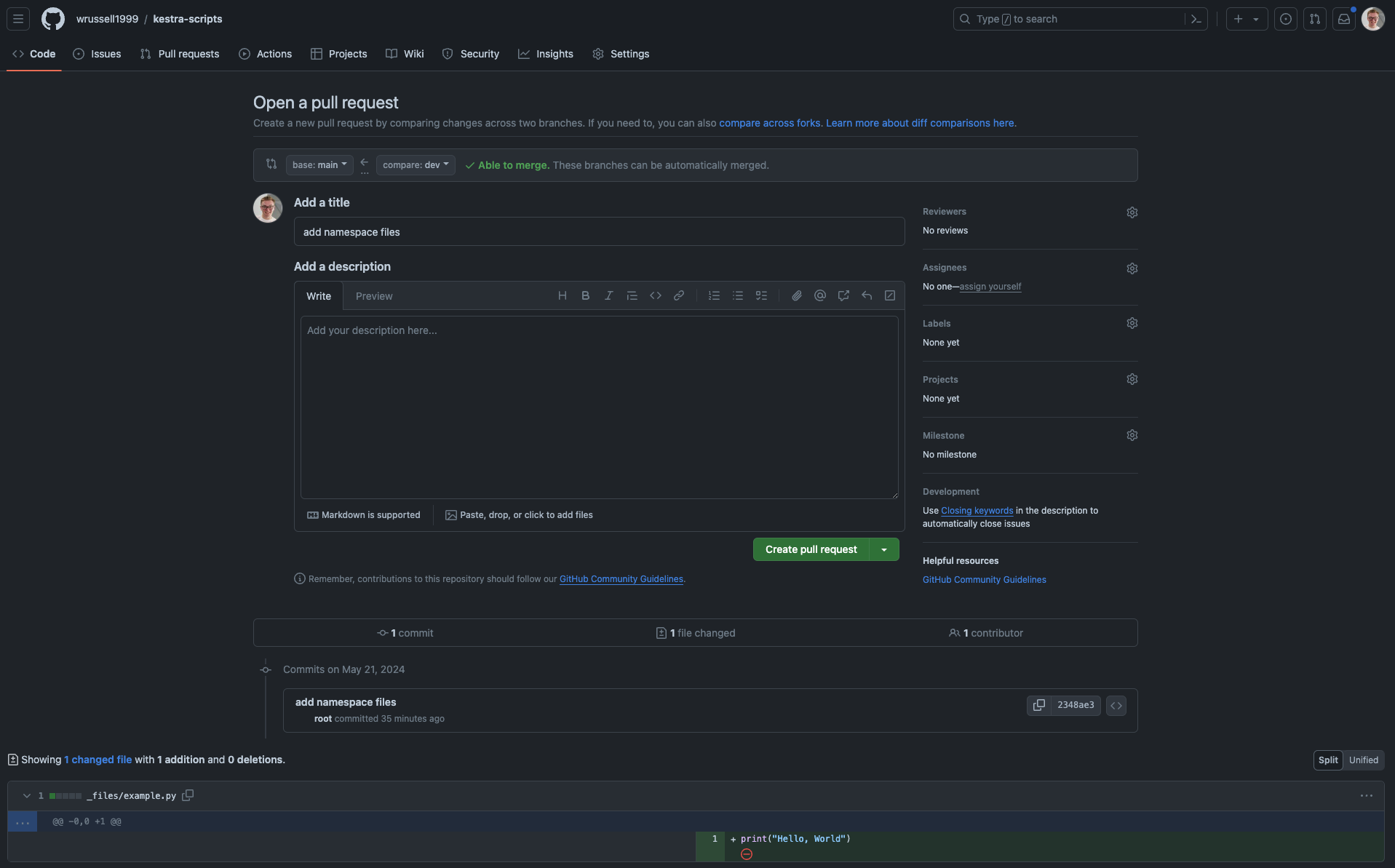Screen dimensions: 1395x868
Task: Click into the pull request title field
Action: [599, 232]
